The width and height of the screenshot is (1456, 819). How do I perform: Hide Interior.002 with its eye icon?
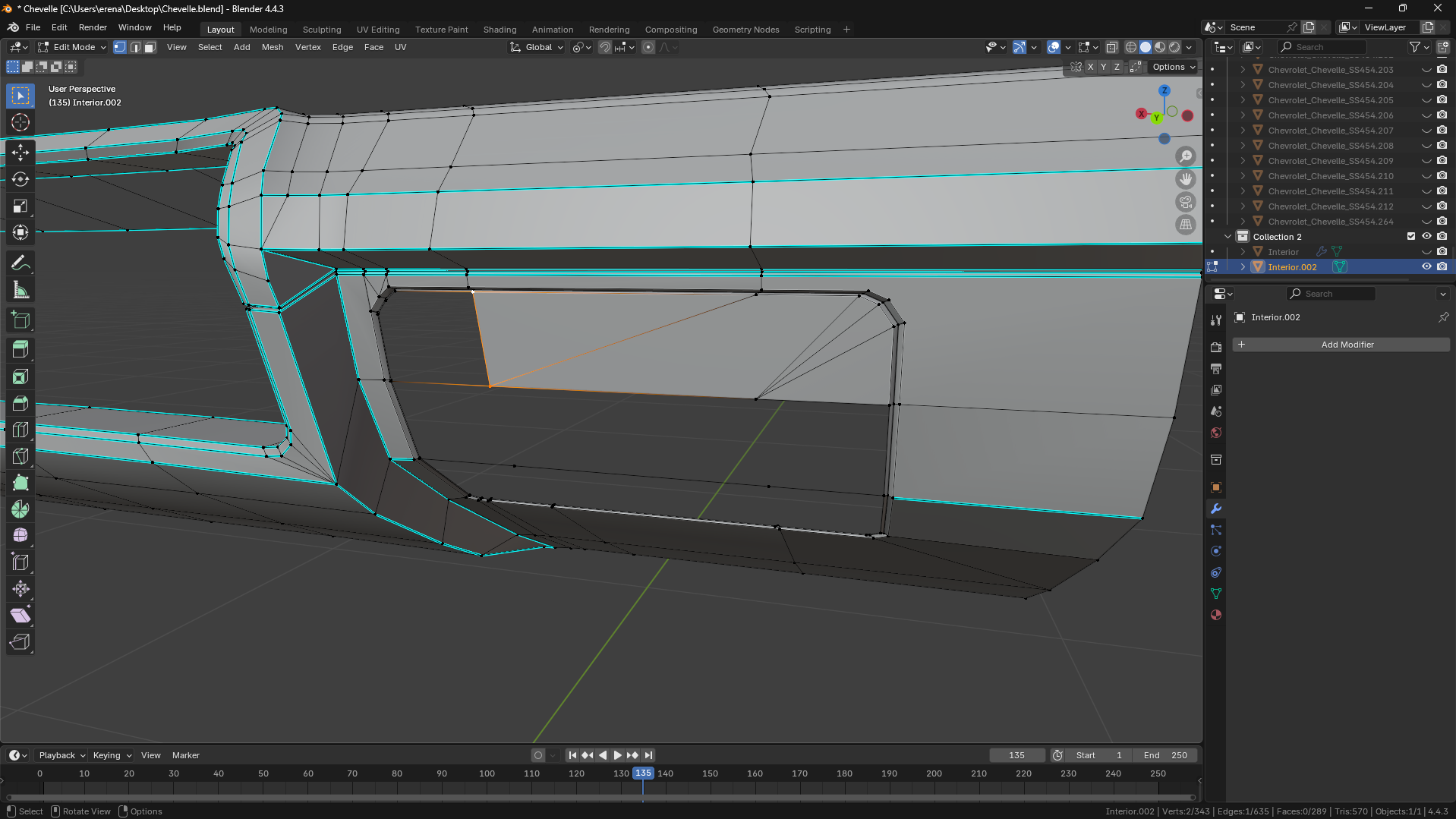1426,267
